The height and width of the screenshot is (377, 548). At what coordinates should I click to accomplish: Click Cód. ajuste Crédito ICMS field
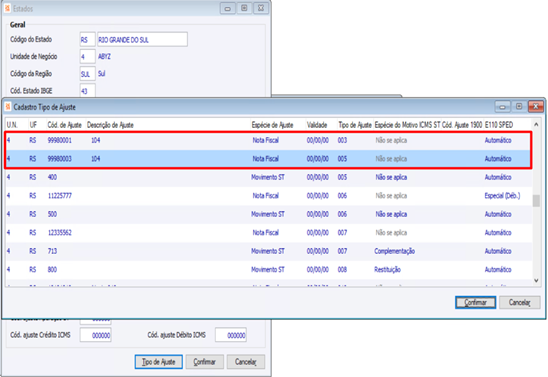coord(95,335)
